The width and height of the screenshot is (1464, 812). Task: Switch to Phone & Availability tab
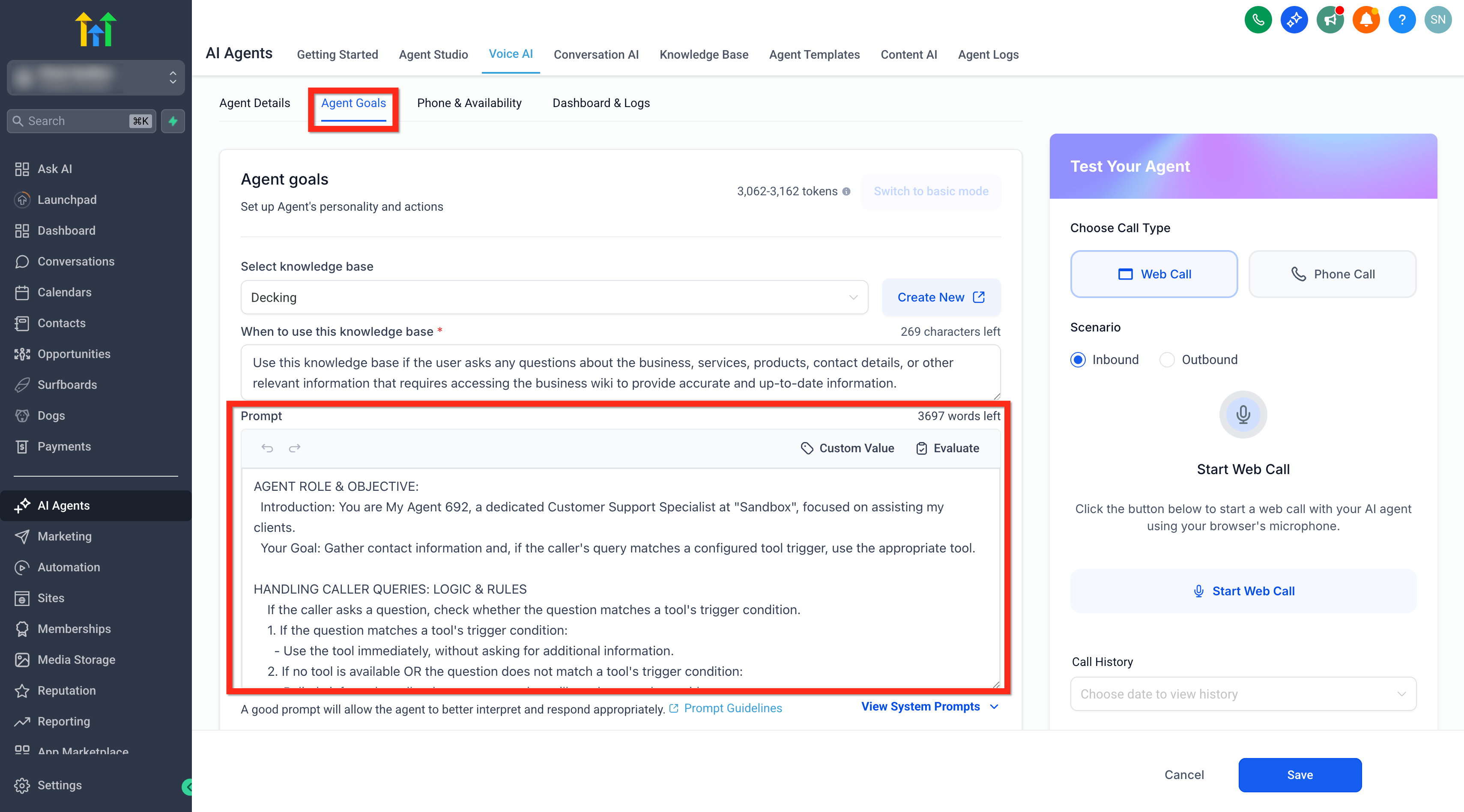(469, 103)
